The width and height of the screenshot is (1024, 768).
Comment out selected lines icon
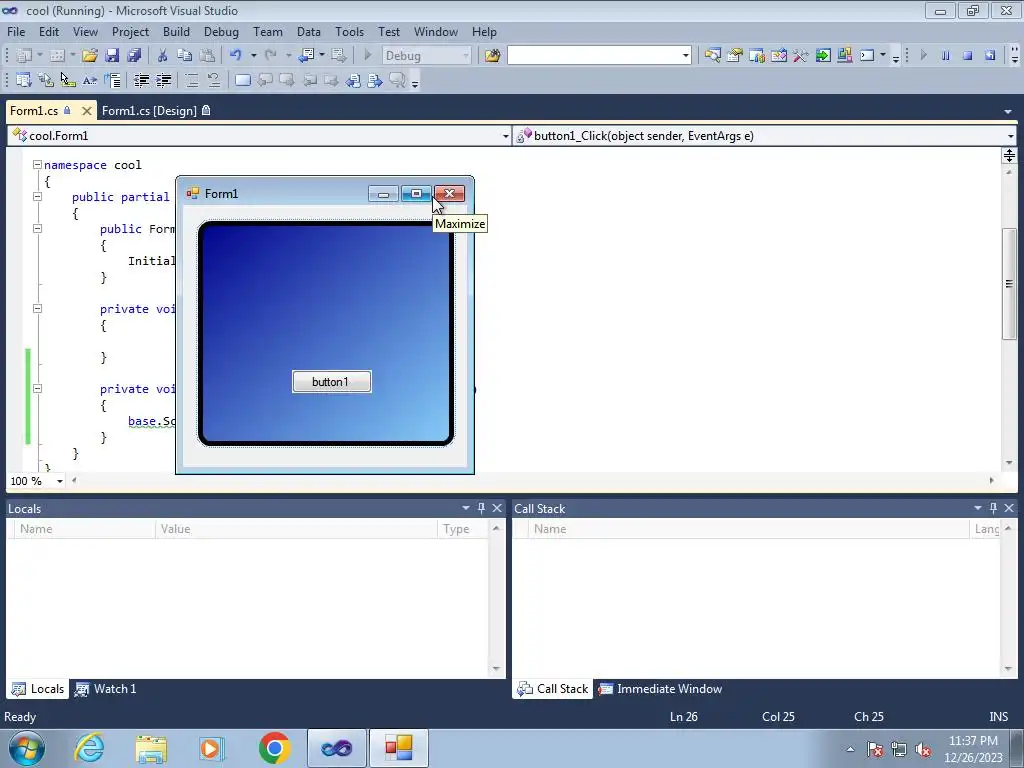coord(191,80)
